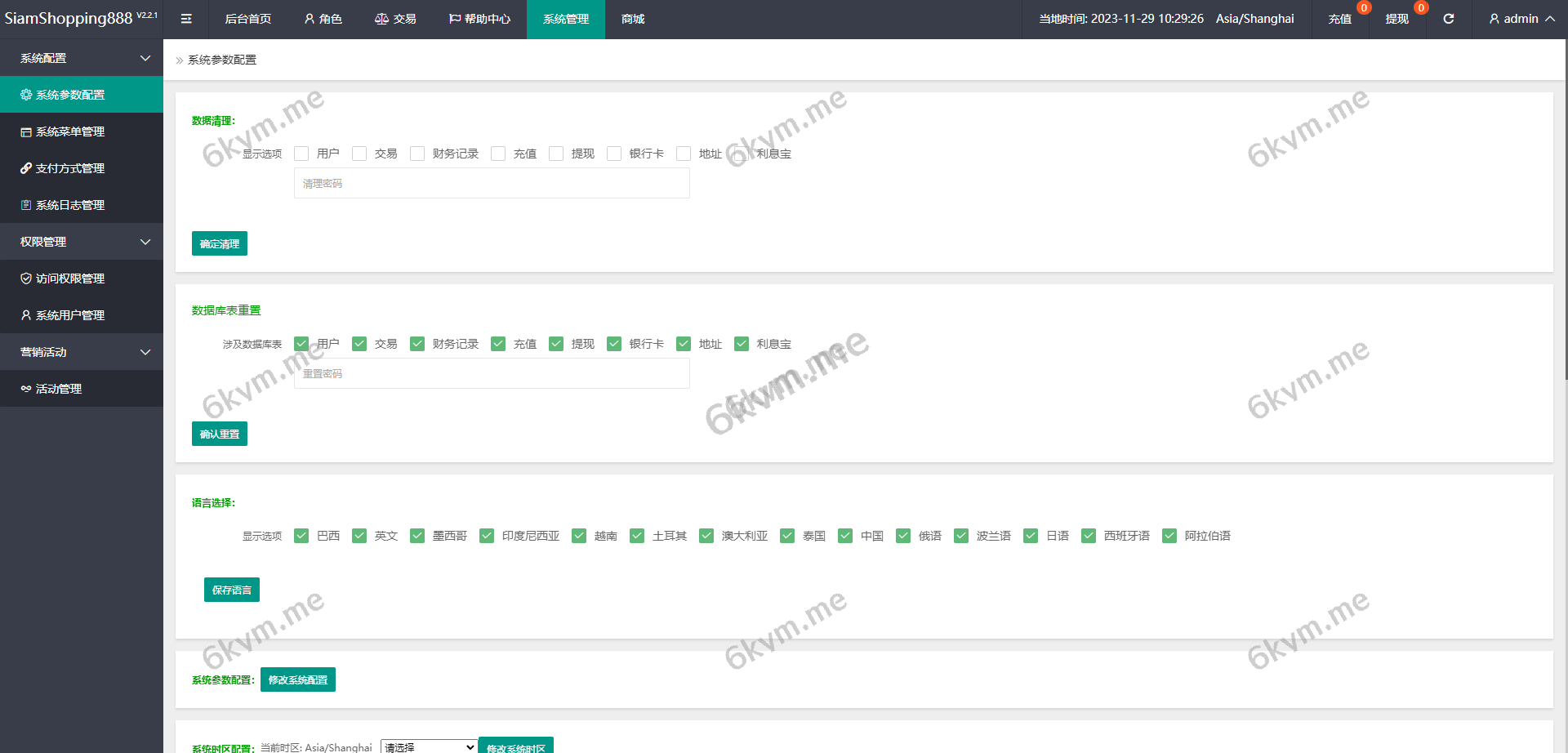Open 访问权限管理 shield icon item
The image size is (1568, 753).
coord(26,278)
